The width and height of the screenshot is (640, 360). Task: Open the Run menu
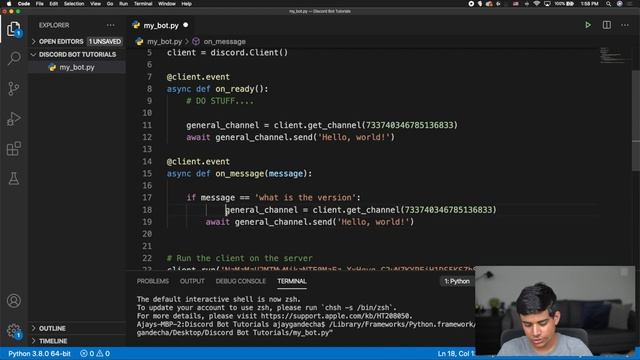tap(123, 4)
